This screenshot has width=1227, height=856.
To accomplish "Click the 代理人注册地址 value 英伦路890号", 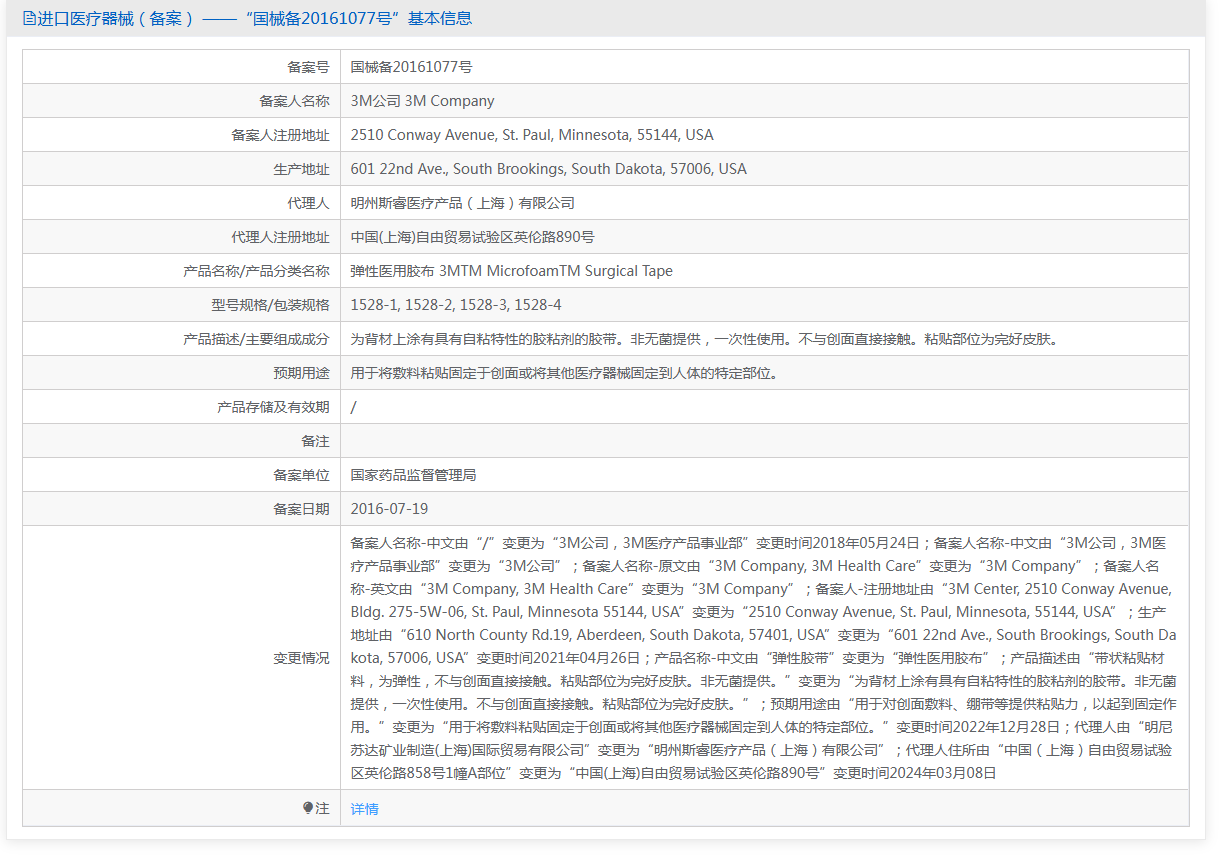I will click(473, 237).
